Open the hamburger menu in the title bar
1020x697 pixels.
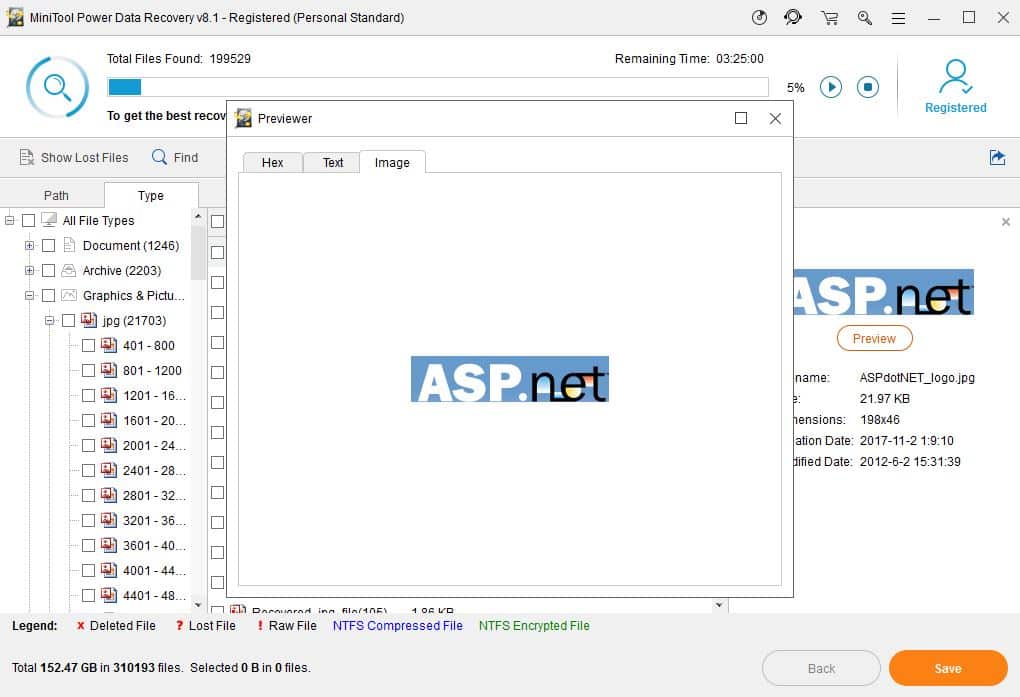tap(898, 17)
